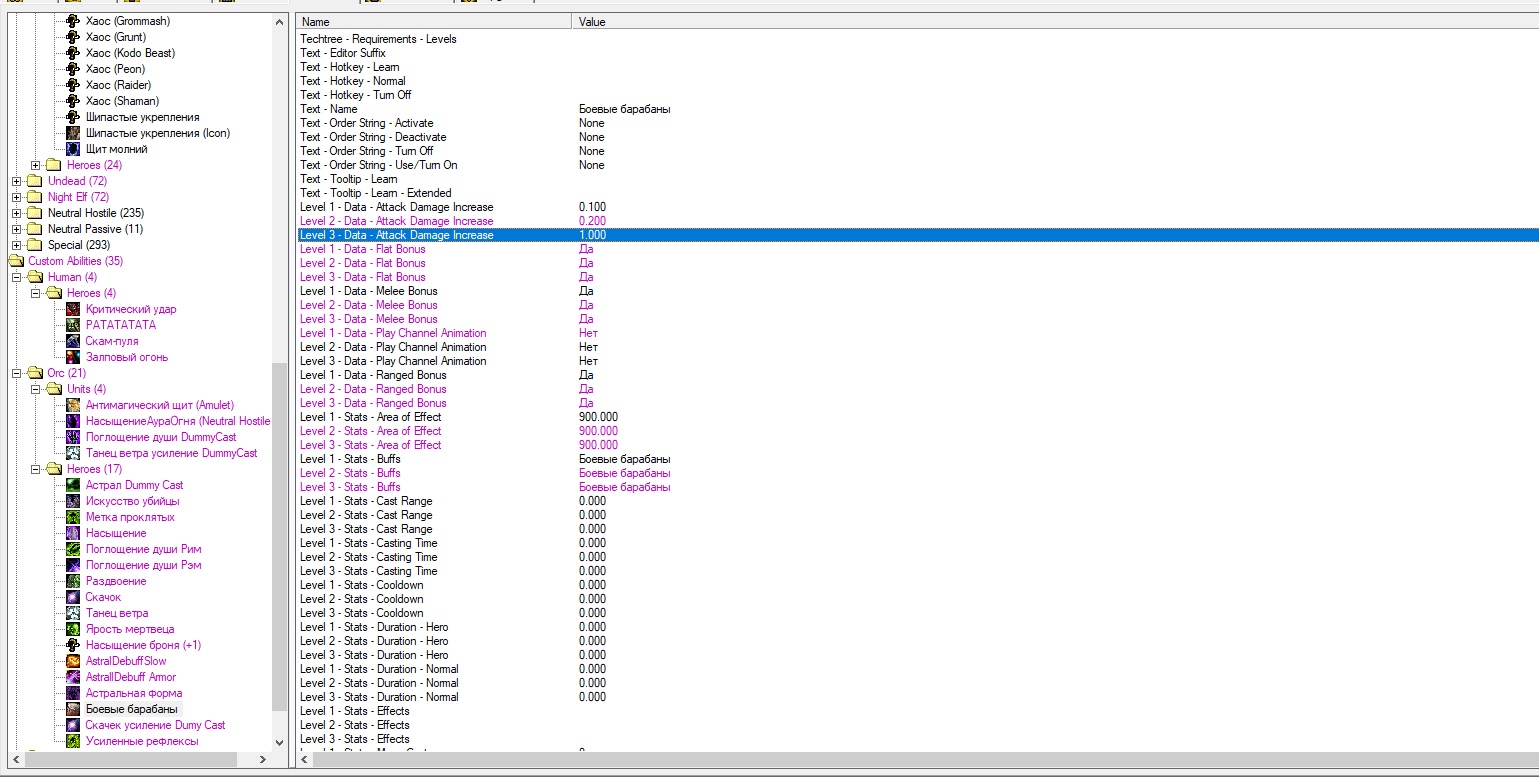Click the tree horizontal scrollbar right arrow

tap(263, 760)
